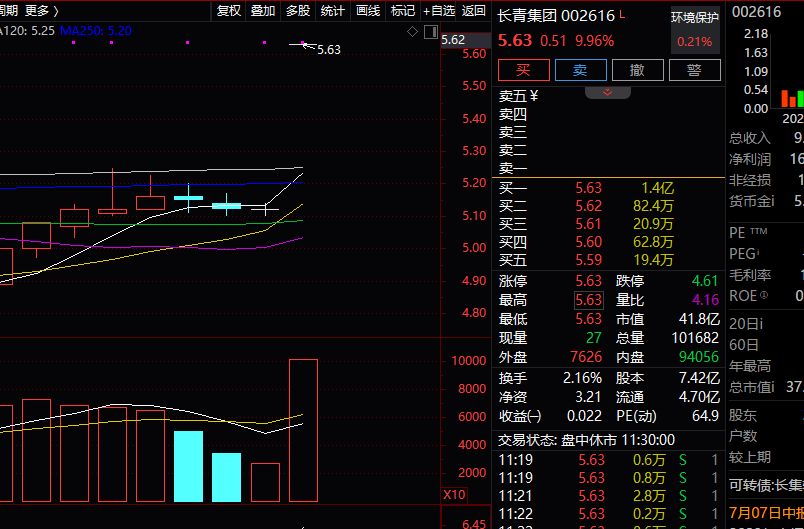Click the X10 volume scale label
Image resolution: width=804 pixels, height=529 pixels.
[x=454, y=495]
